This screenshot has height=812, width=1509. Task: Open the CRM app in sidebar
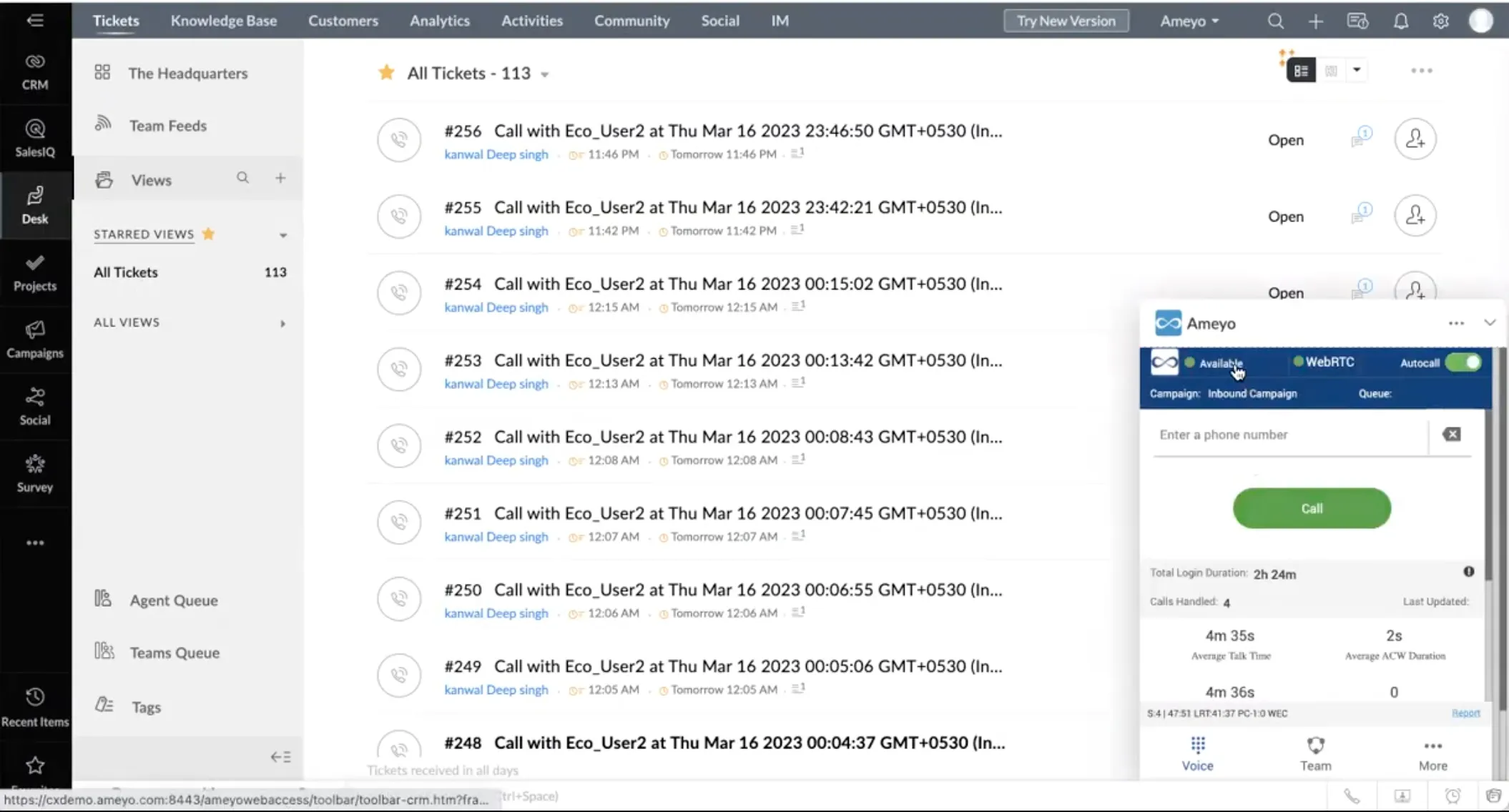click(x=34, y=72)
